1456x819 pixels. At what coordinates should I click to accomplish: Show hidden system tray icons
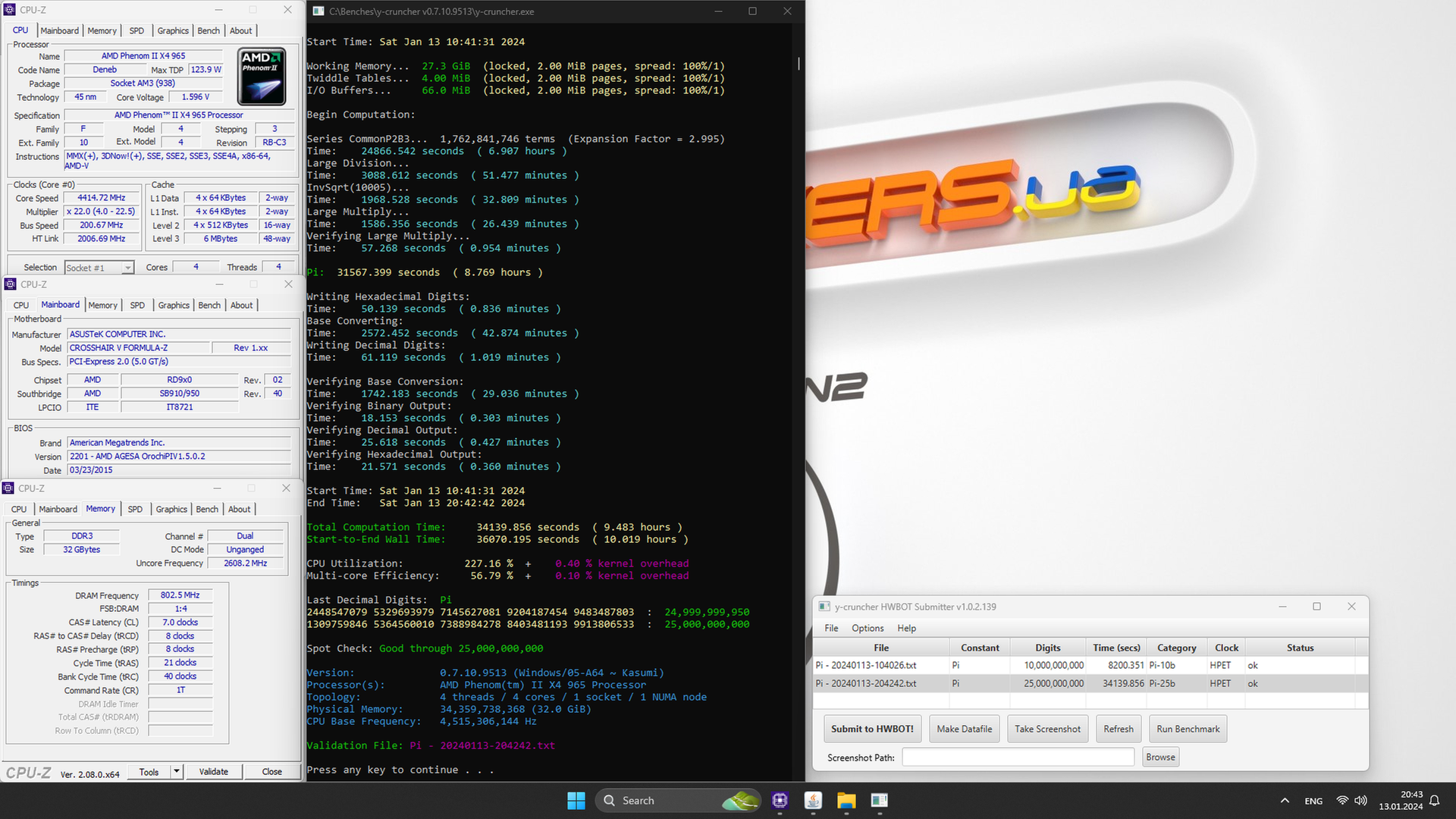pyautogui.click(x=1285, y=801)
